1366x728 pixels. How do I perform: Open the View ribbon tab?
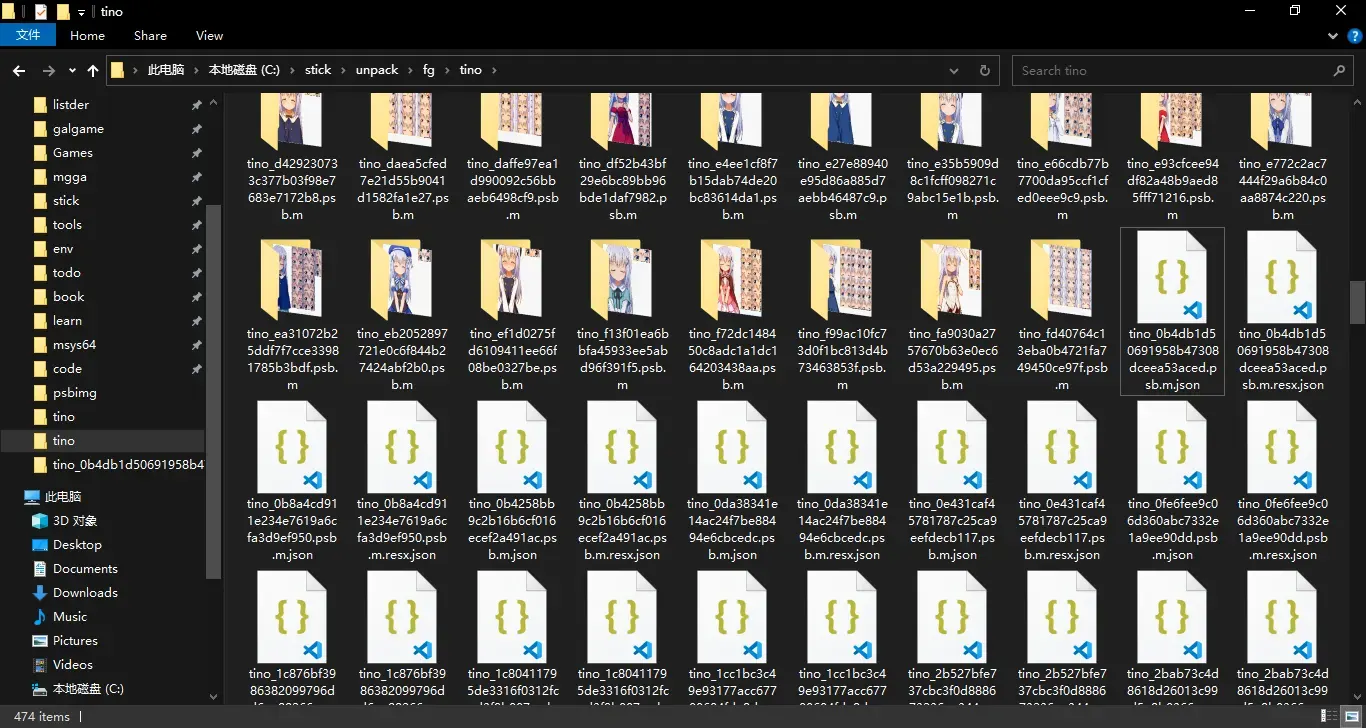tap(209, 35)
